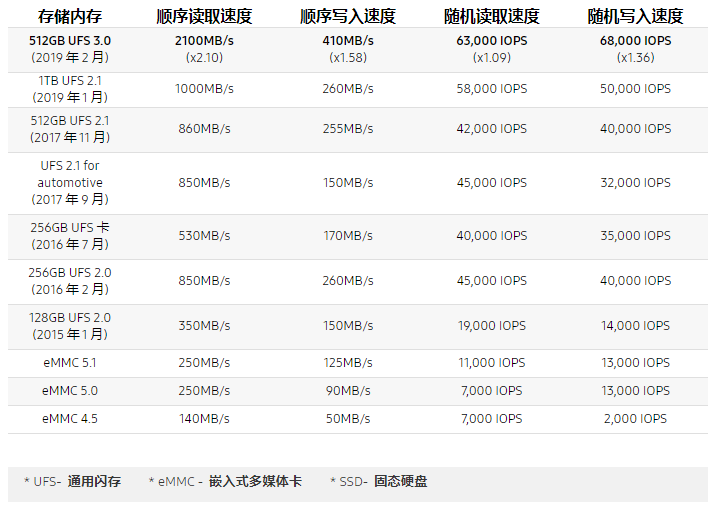The height and width of the screenshot is (511, 716).
Task: Select the 2,000 IOPS cell
Action: coord(635,419)
